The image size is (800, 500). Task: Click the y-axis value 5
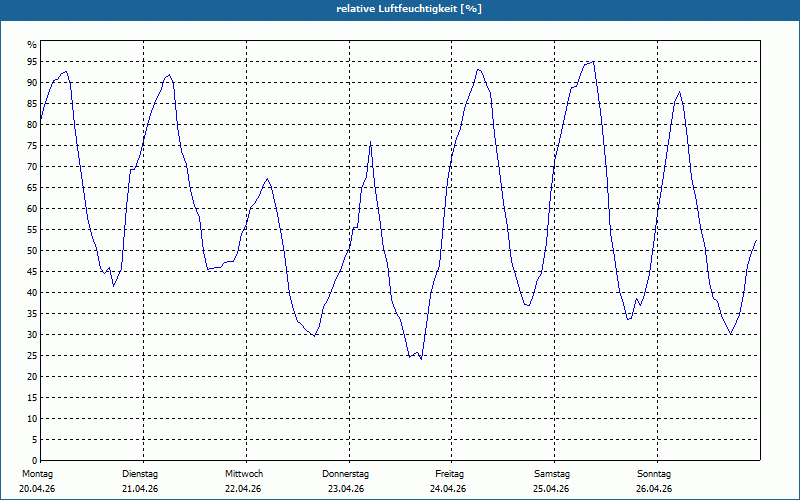34,440
